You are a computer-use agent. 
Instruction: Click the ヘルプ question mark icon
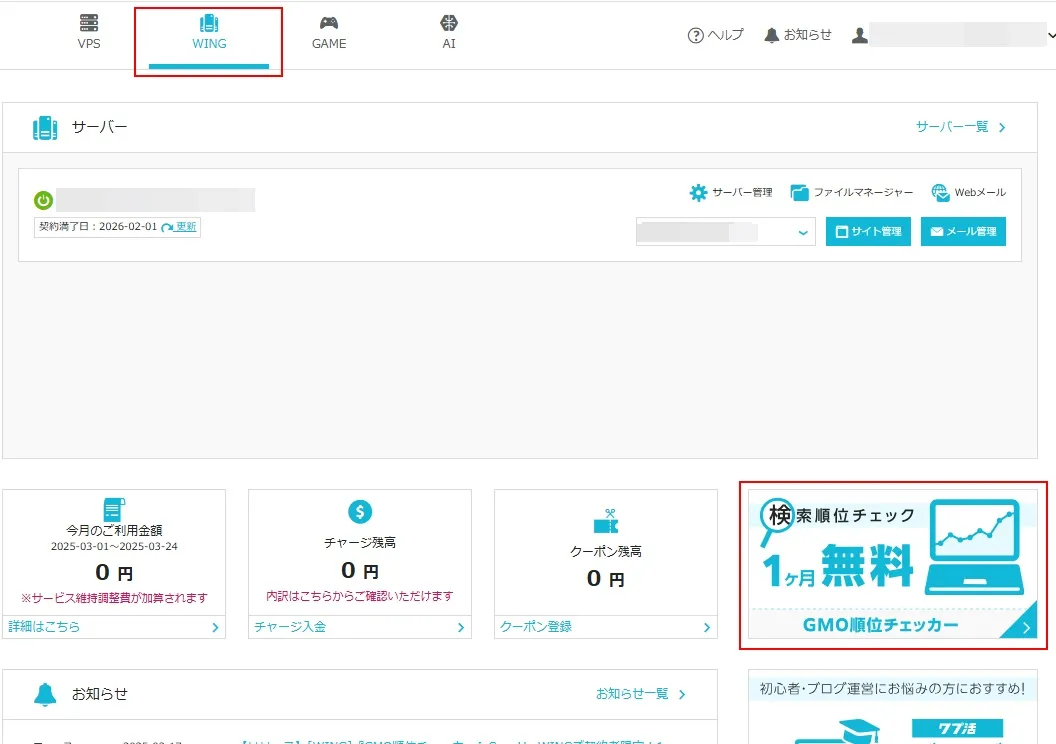696,35
